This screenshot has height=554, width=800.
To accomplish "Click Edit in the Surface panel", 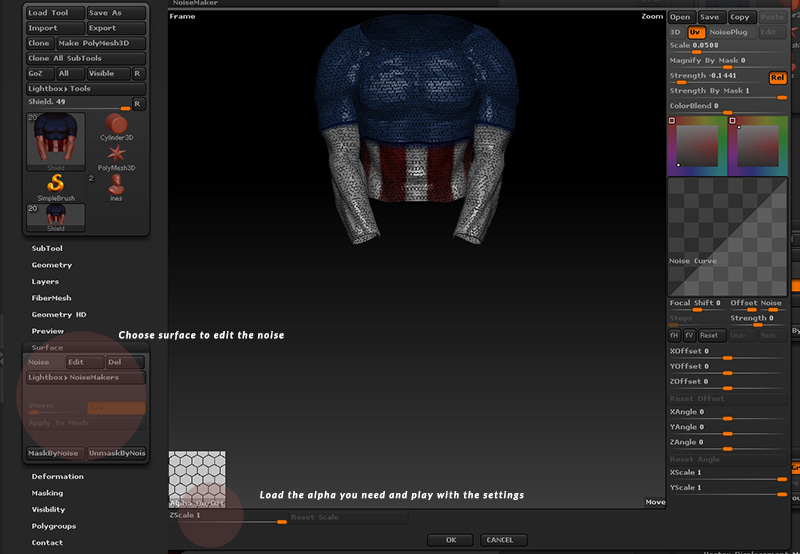I will [85, 362].
